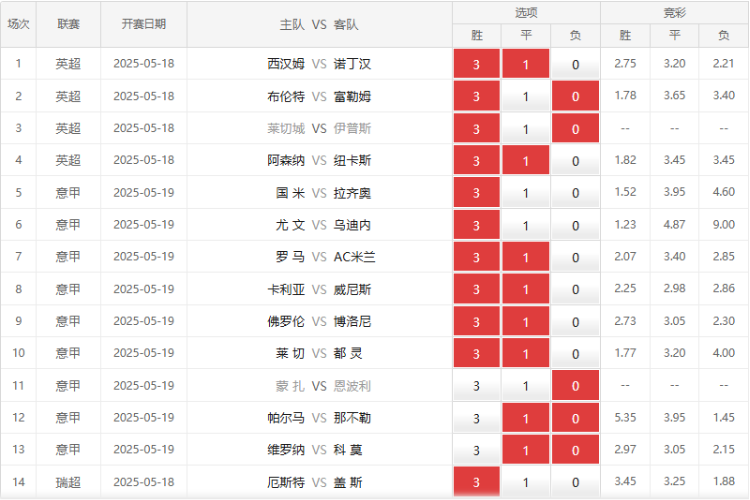Image resolution: width=750 pixels, height=500 pixels.
Task: Toggle draw option 1 for 西汉姆 VS 诺丁汉
Action: pos(526,64)
